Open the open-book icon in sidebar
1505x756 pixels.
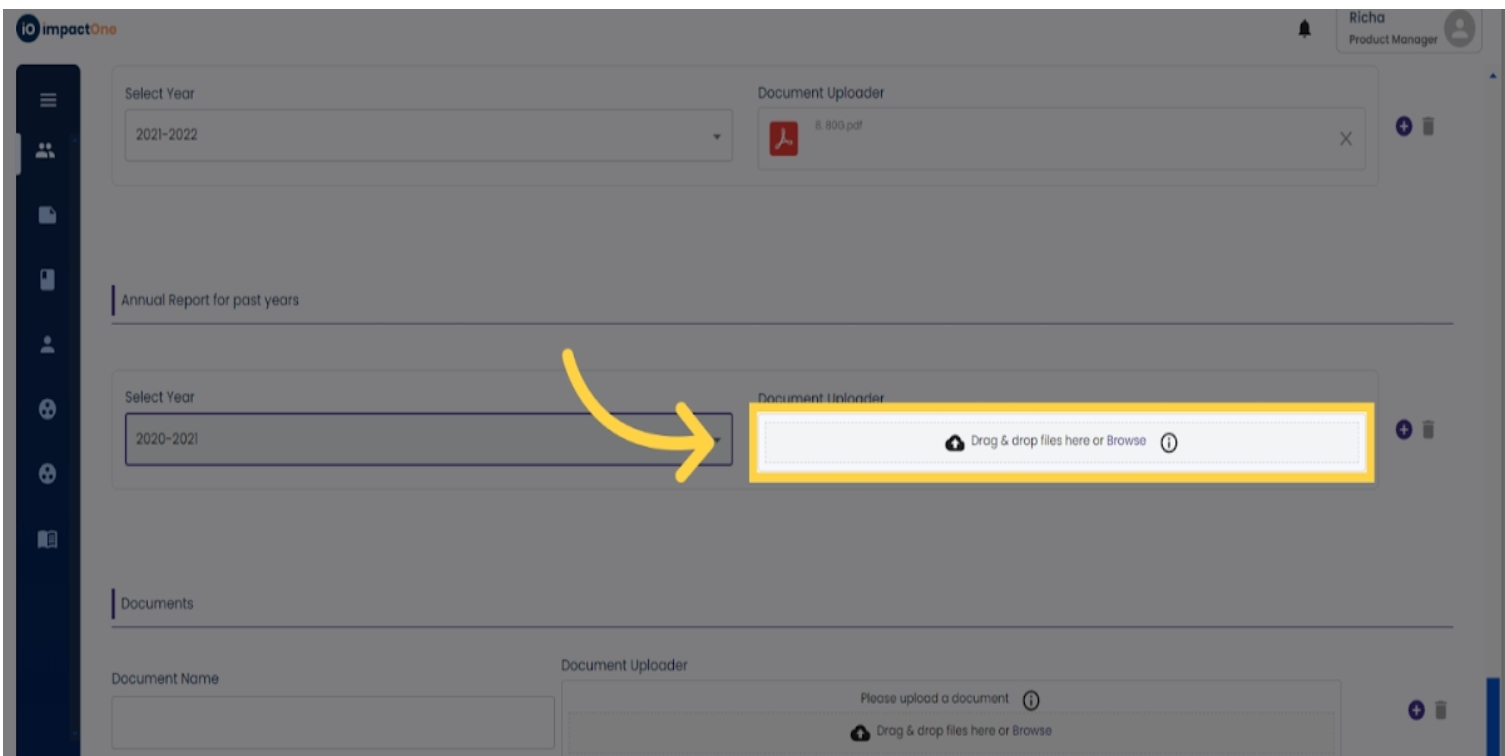point(46,539)
